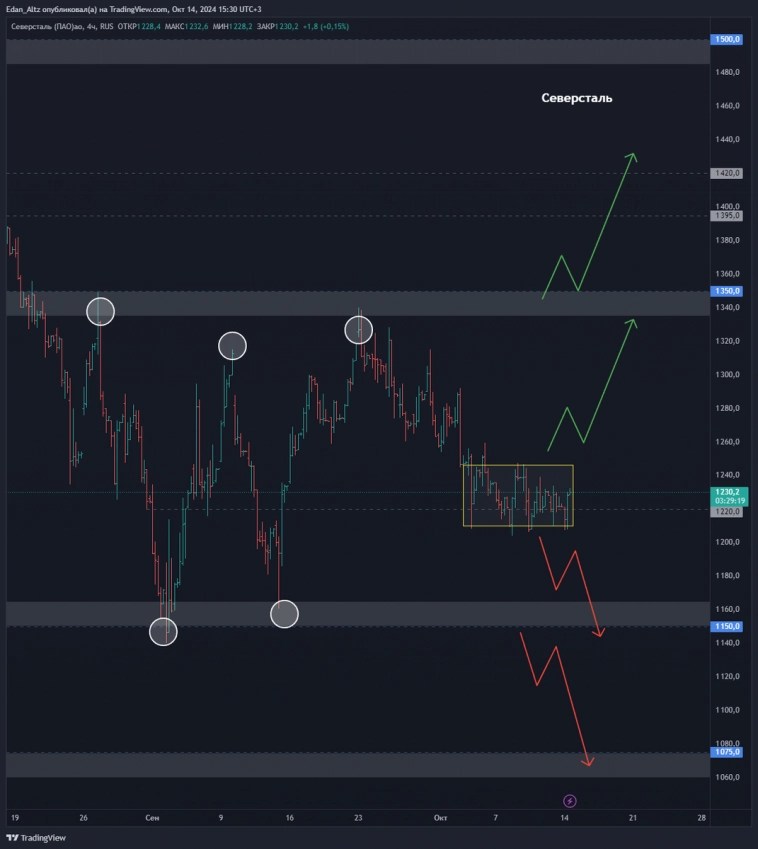Select the circle marker near September 9 high
The height and width of the screenshot is (849, 758).
click(232, 346)
